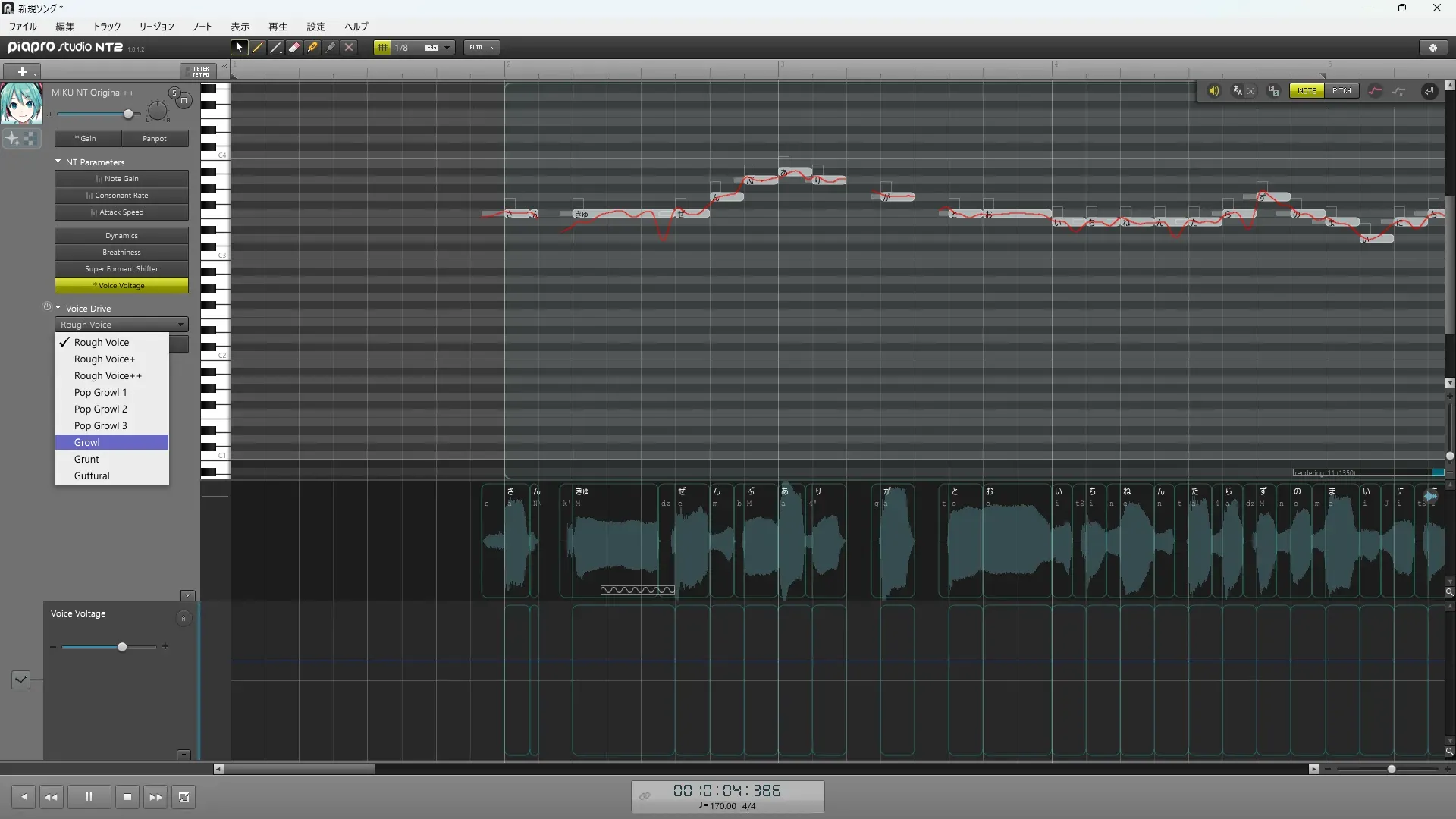This screenshot has width=1456, height=819.
Task: Switch editor to PITCH mode
Action: [1341, 91]
